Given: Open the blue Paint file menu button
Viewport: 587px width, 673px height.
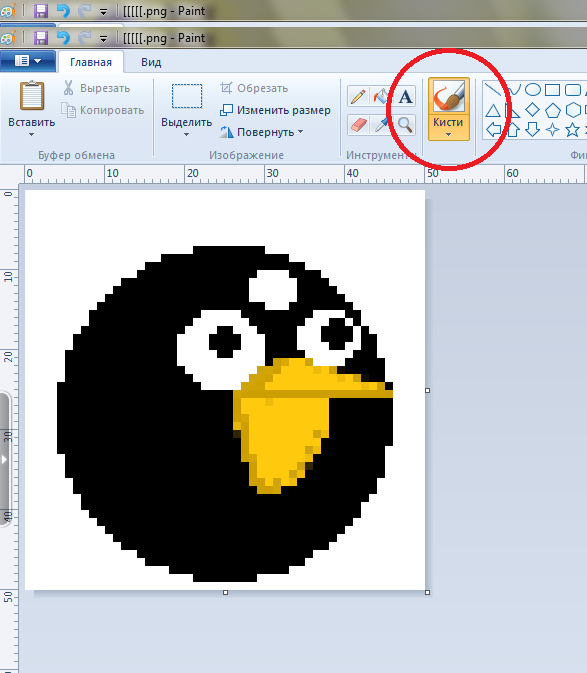Looking at the screenshot, I should tap(28, 61).
